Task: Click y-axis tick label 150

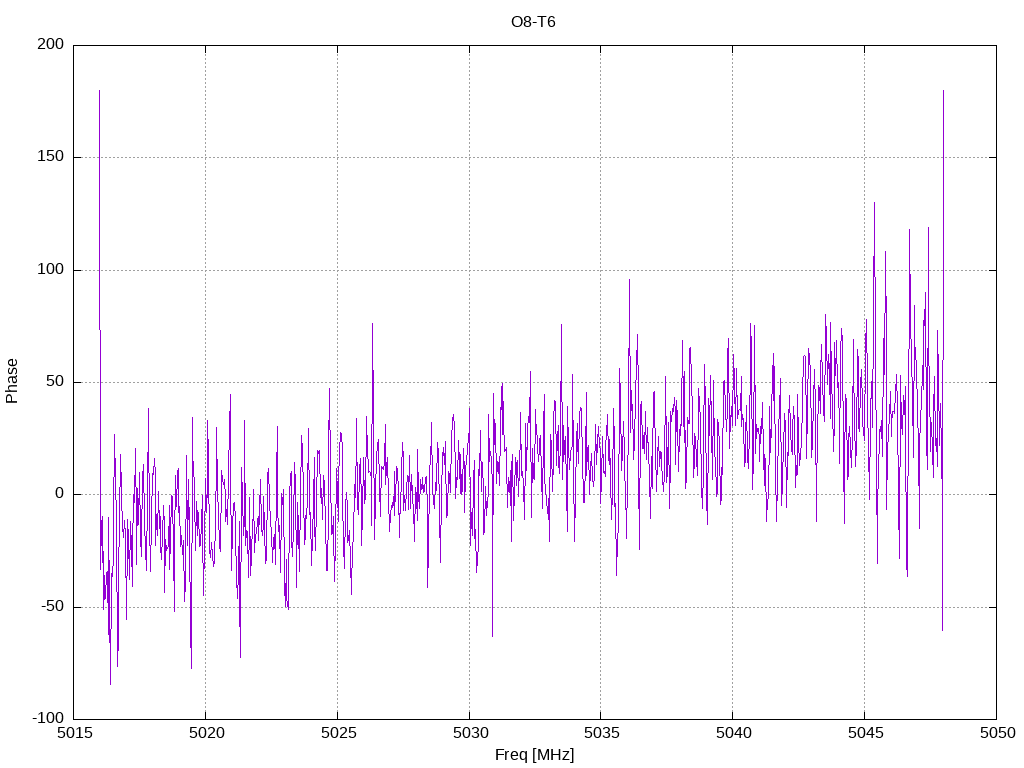Action: [51, 157]
